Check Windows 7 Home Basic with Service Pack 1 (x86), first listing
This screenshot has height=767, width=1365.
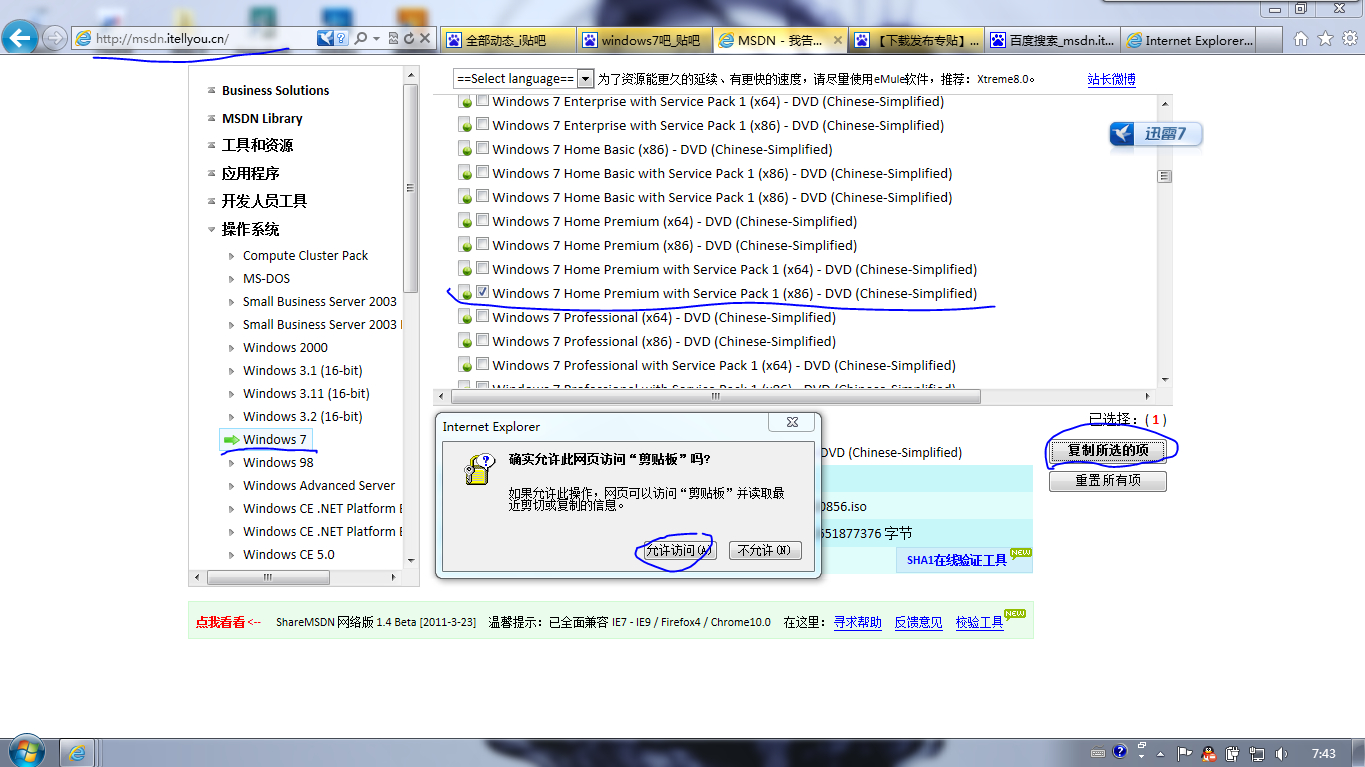pos(483,173)
